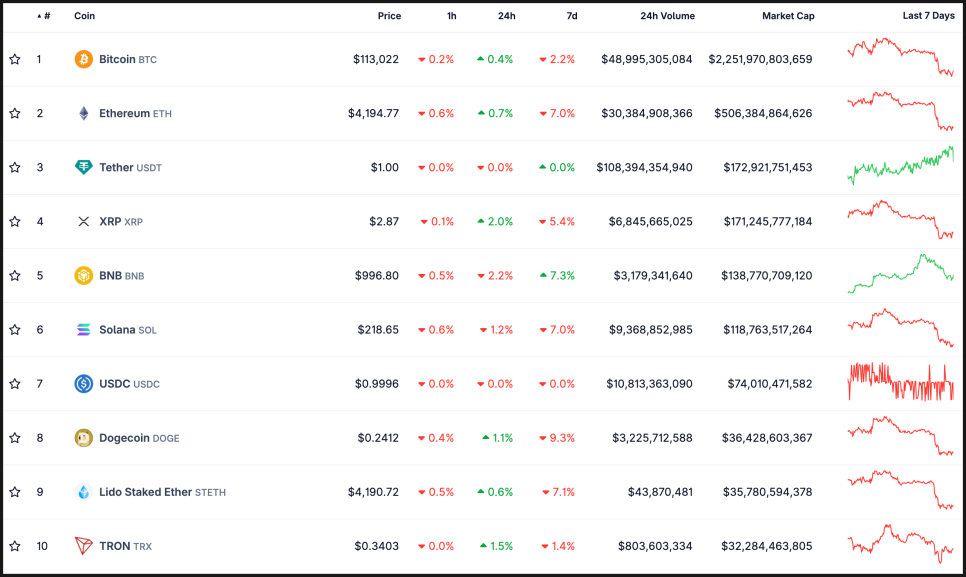
Task: View TRON 7-day sparkline chart
Action: click(x=901, y=544)
